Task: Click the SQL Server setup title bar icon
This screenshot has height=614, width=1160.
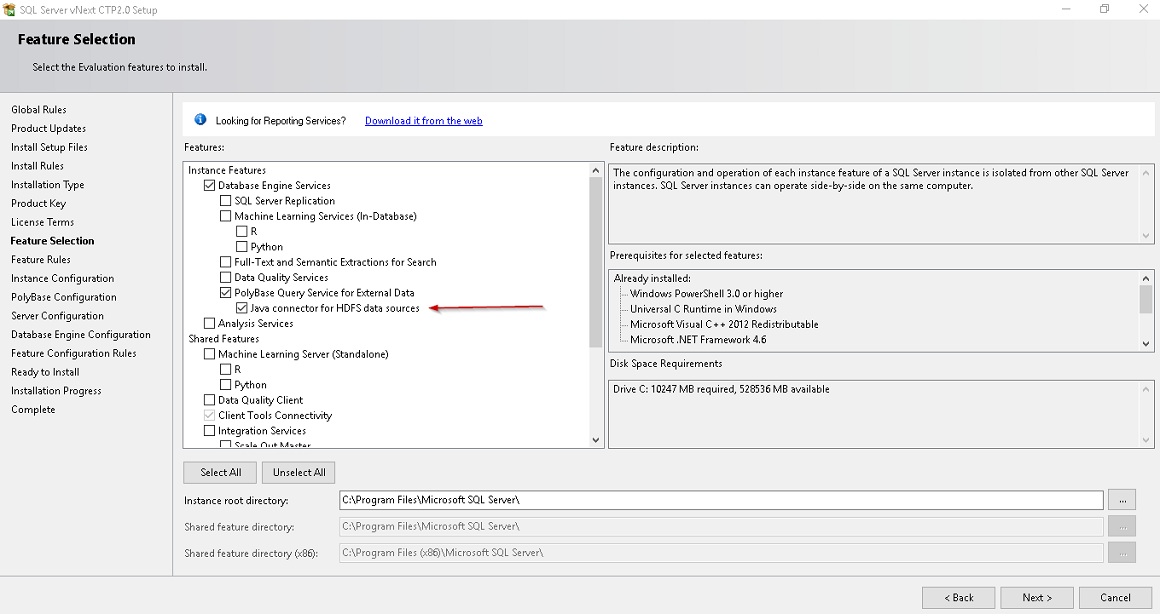Action: (x=10, y=10)
